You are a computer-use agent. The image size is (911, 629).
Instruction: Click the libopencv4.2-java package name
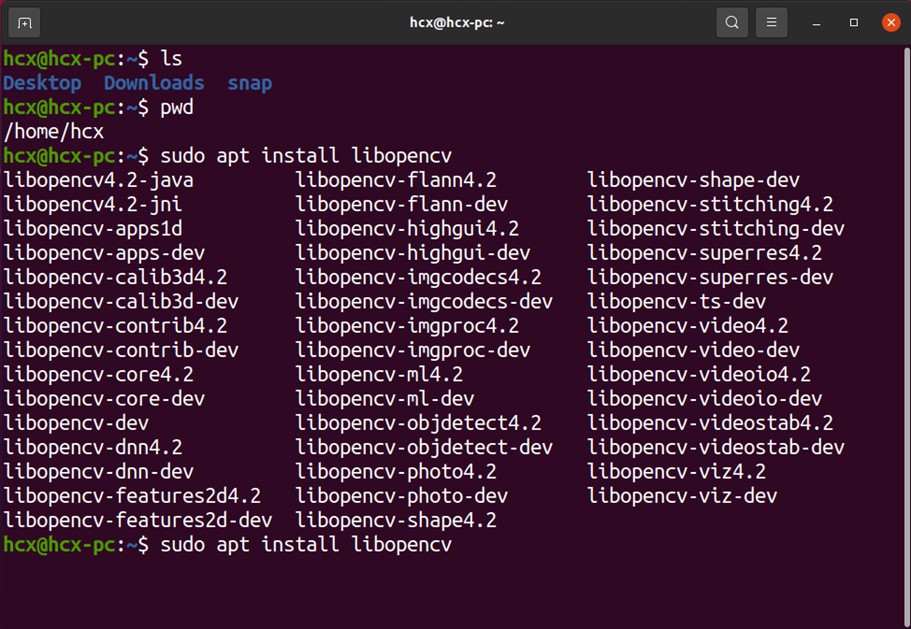click(98, 180)
